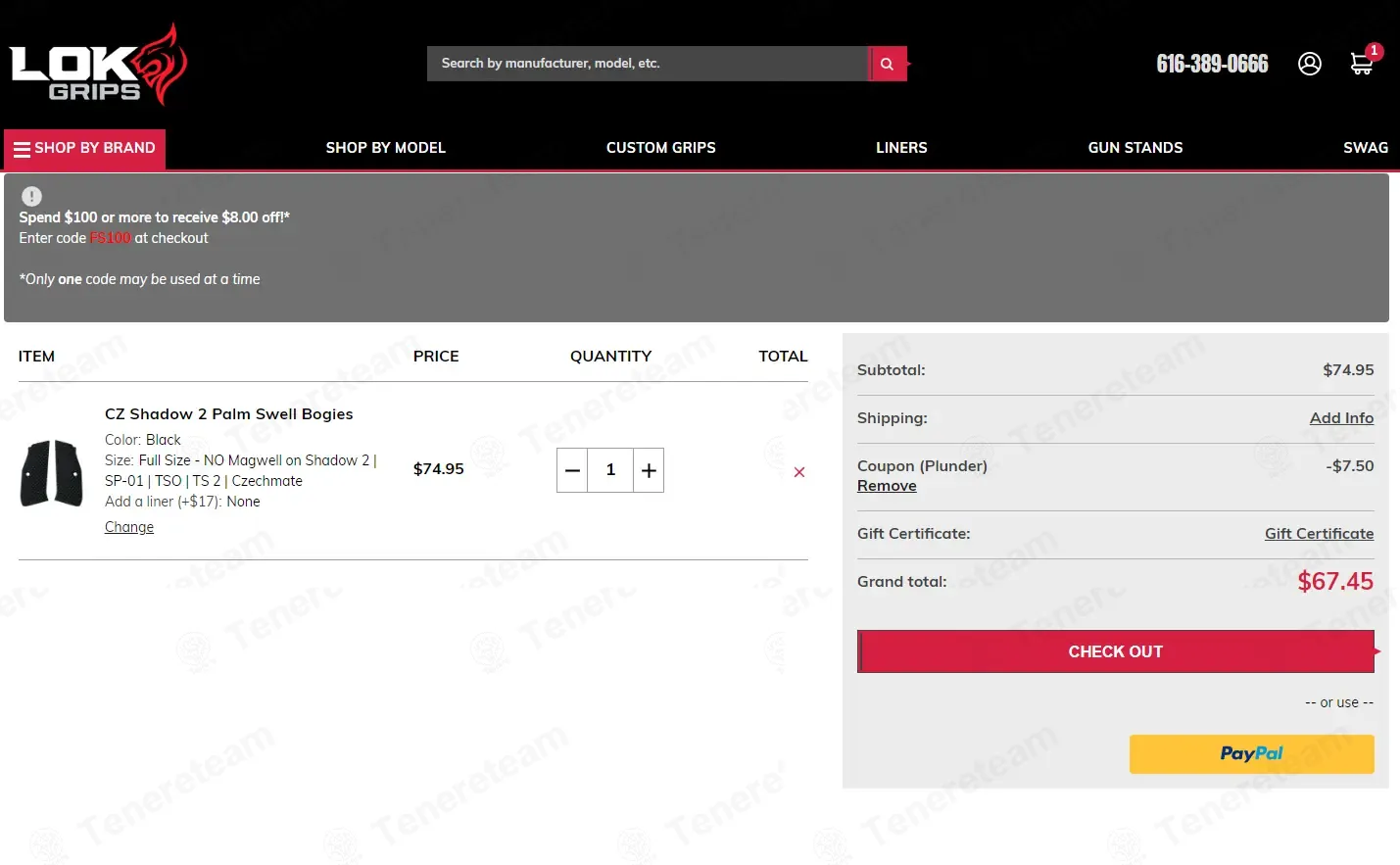
Task: Navigate to the Swag menu item
Action: coord(1366,148)
